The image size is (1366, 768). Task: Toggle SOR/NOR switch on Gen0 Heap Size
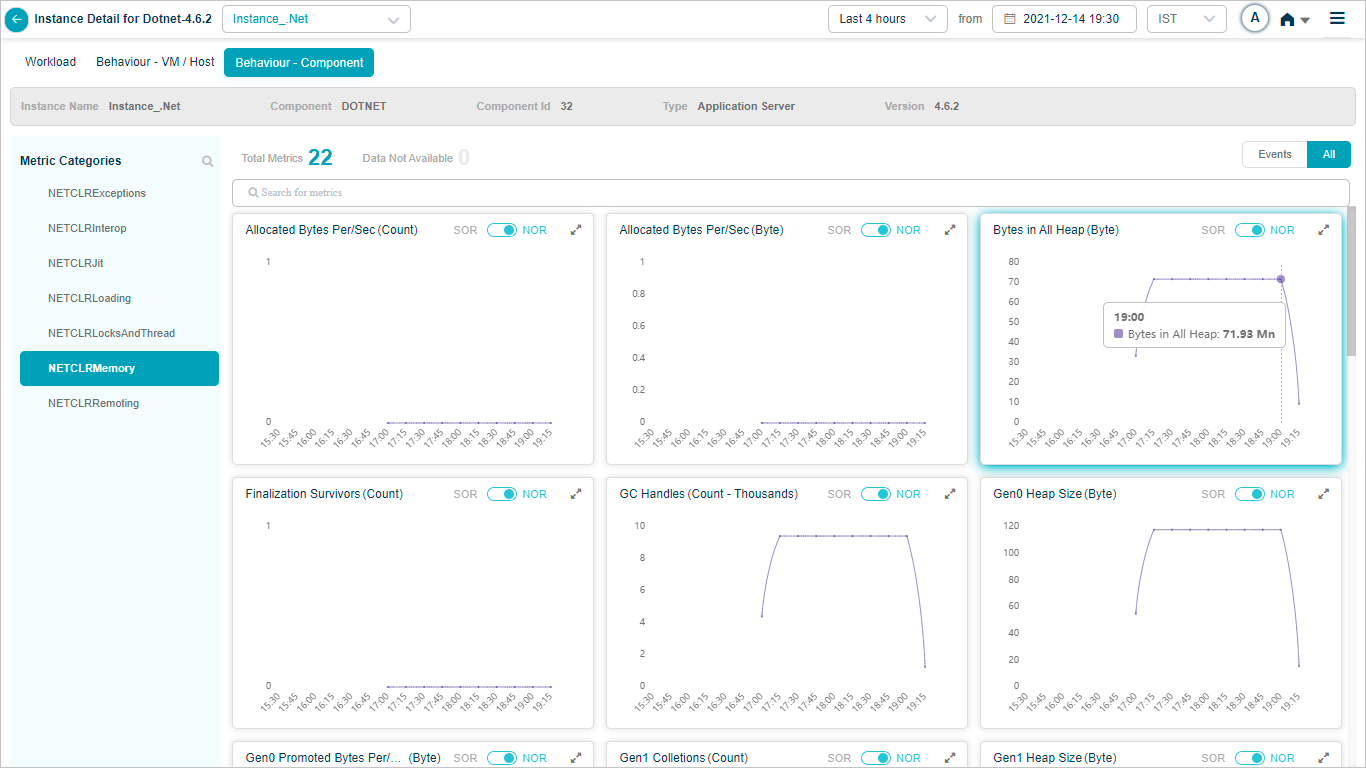[1250, 494]
